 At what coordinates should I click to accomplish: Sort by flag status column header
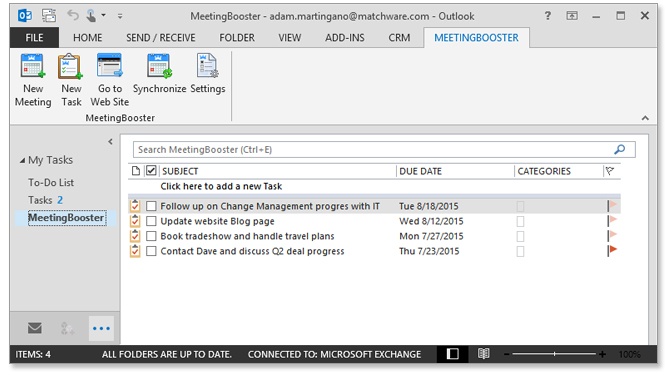tap(610, 171)
